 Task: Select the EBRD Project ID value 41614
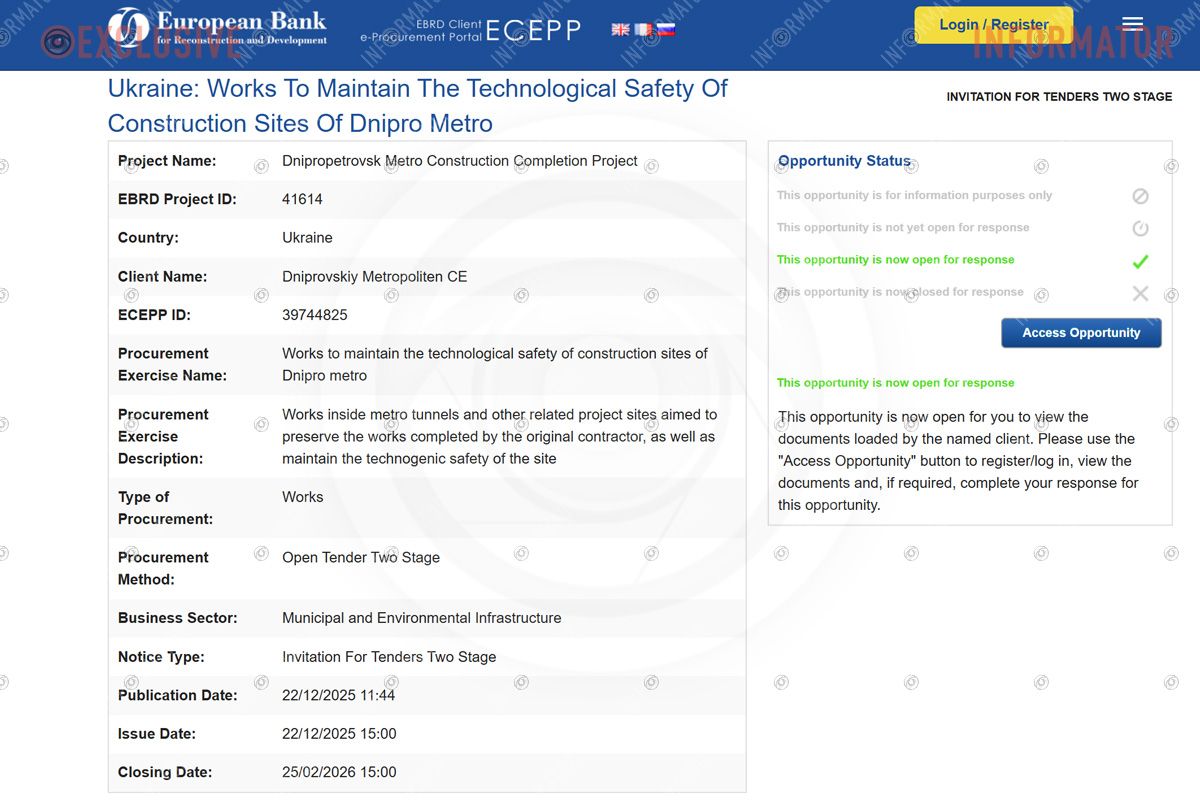tap(302, 199)
